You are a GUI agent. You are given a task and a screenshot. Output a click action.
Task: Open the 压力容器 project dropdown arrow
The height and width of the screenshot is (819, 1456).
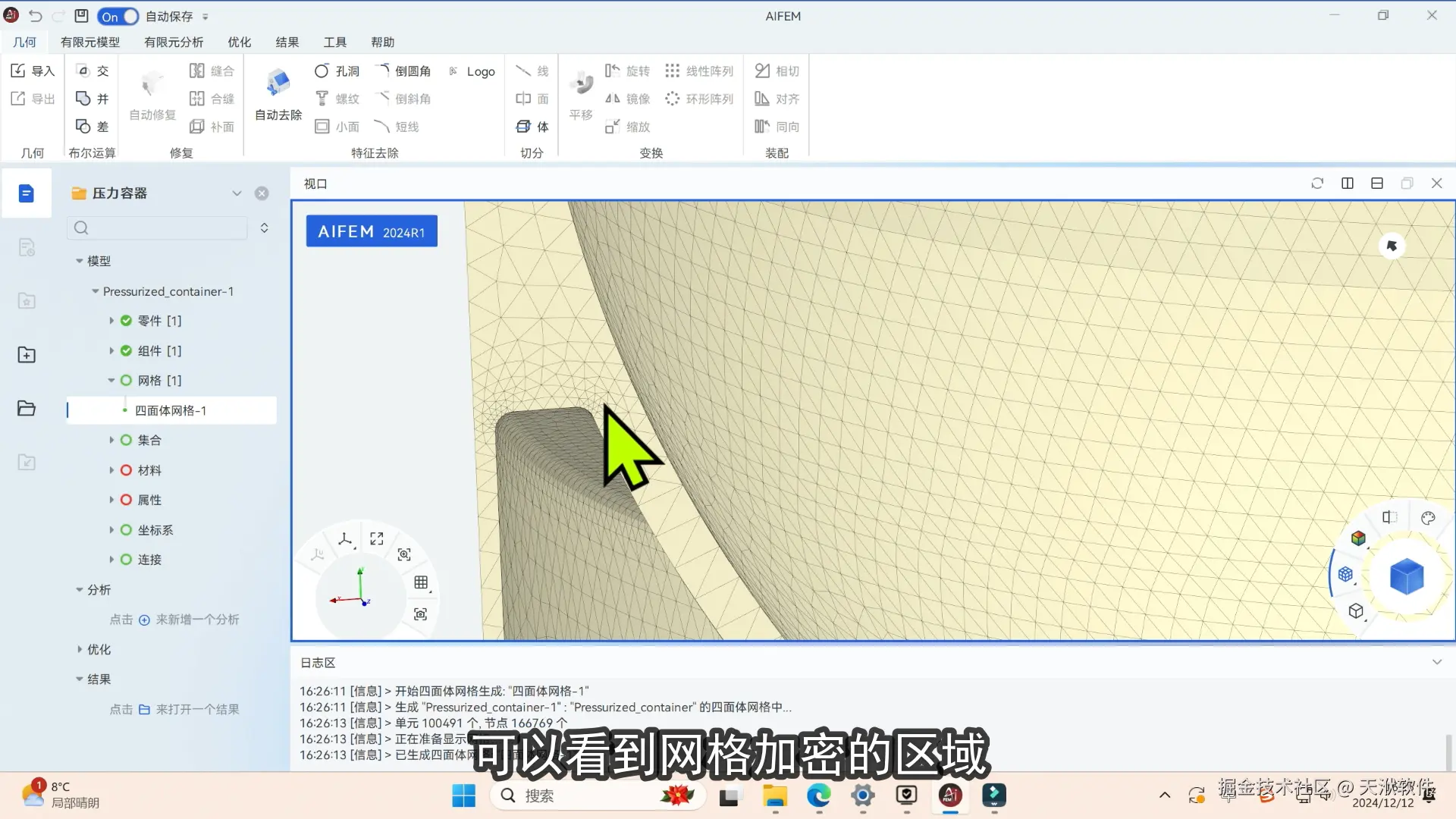(237, 193)
